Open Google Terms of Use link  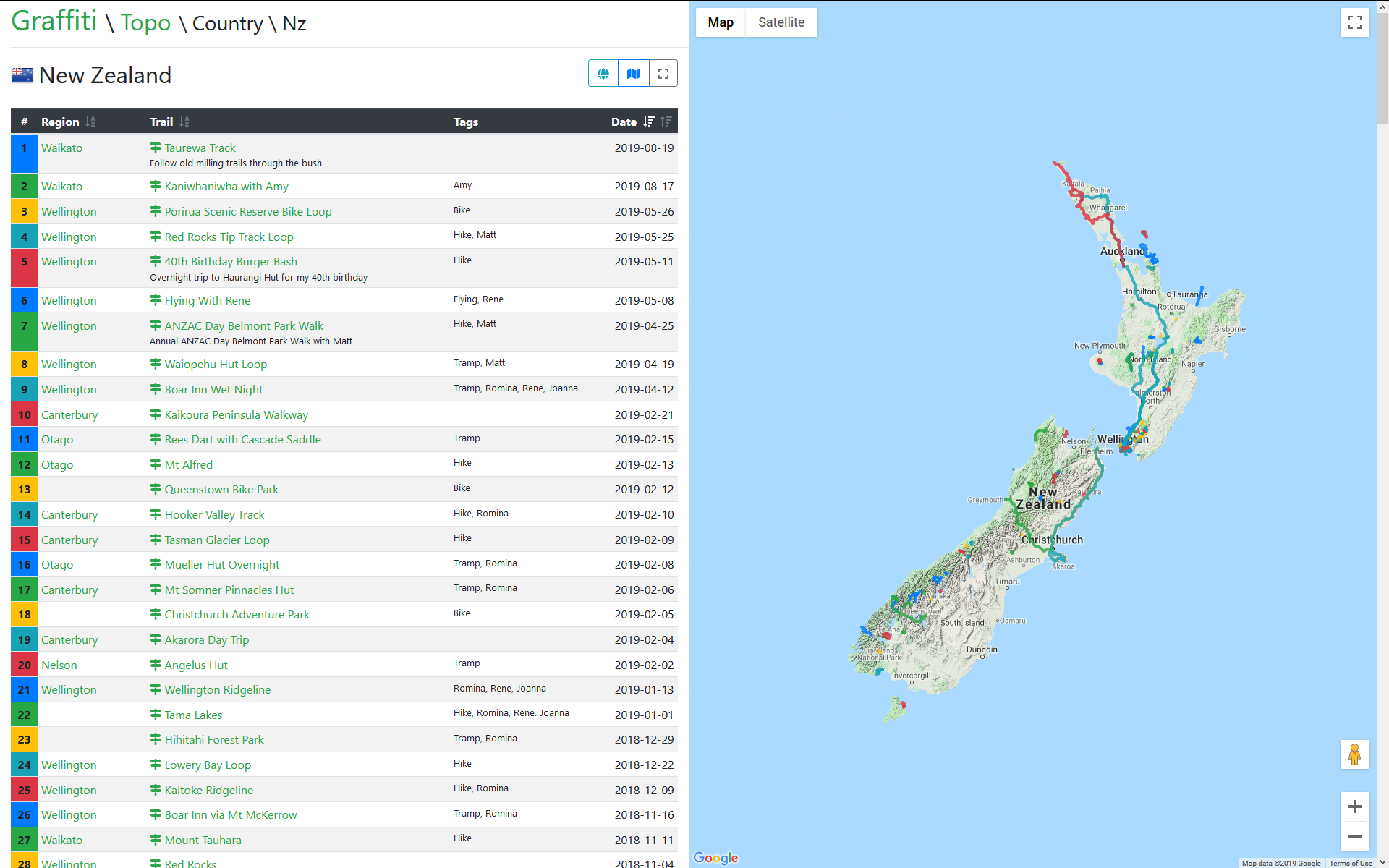point(1350,863)
